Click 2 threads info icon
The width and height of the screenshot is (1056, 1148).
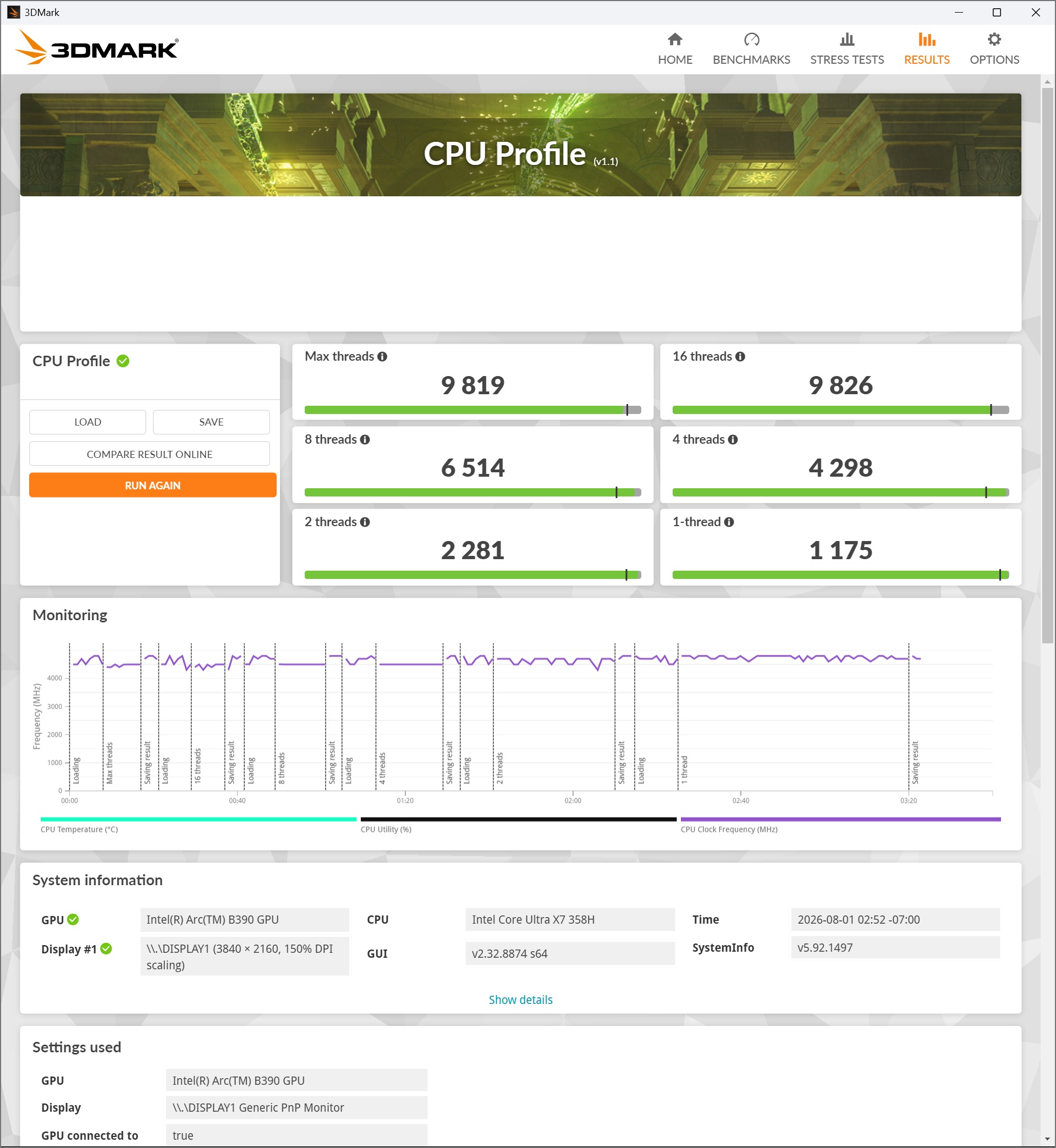click(x=365, y=522)
